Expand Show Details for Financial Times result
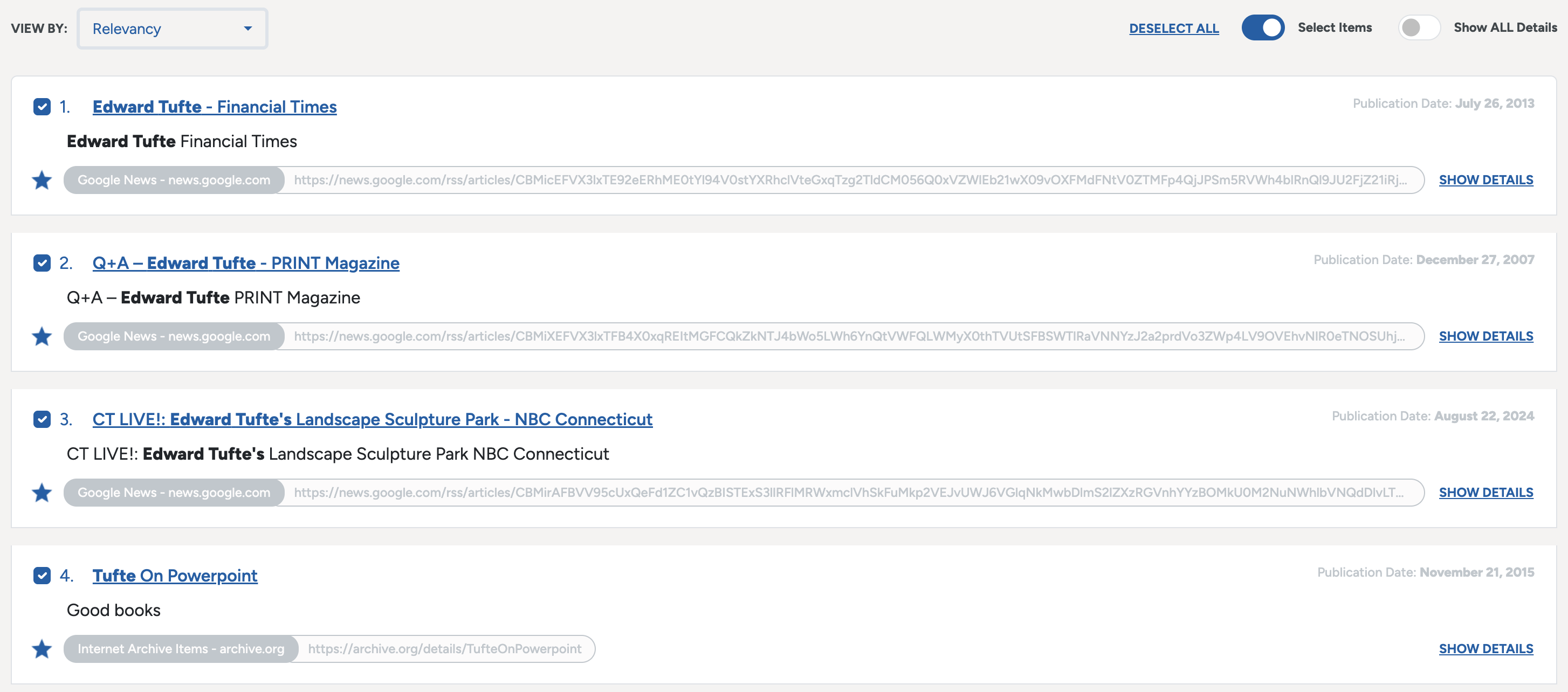The image size is (1568, 692). click(1485, 180)
